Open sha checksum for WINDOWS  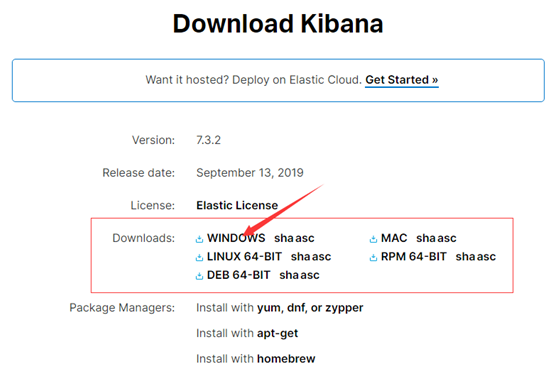click(284, 238)
